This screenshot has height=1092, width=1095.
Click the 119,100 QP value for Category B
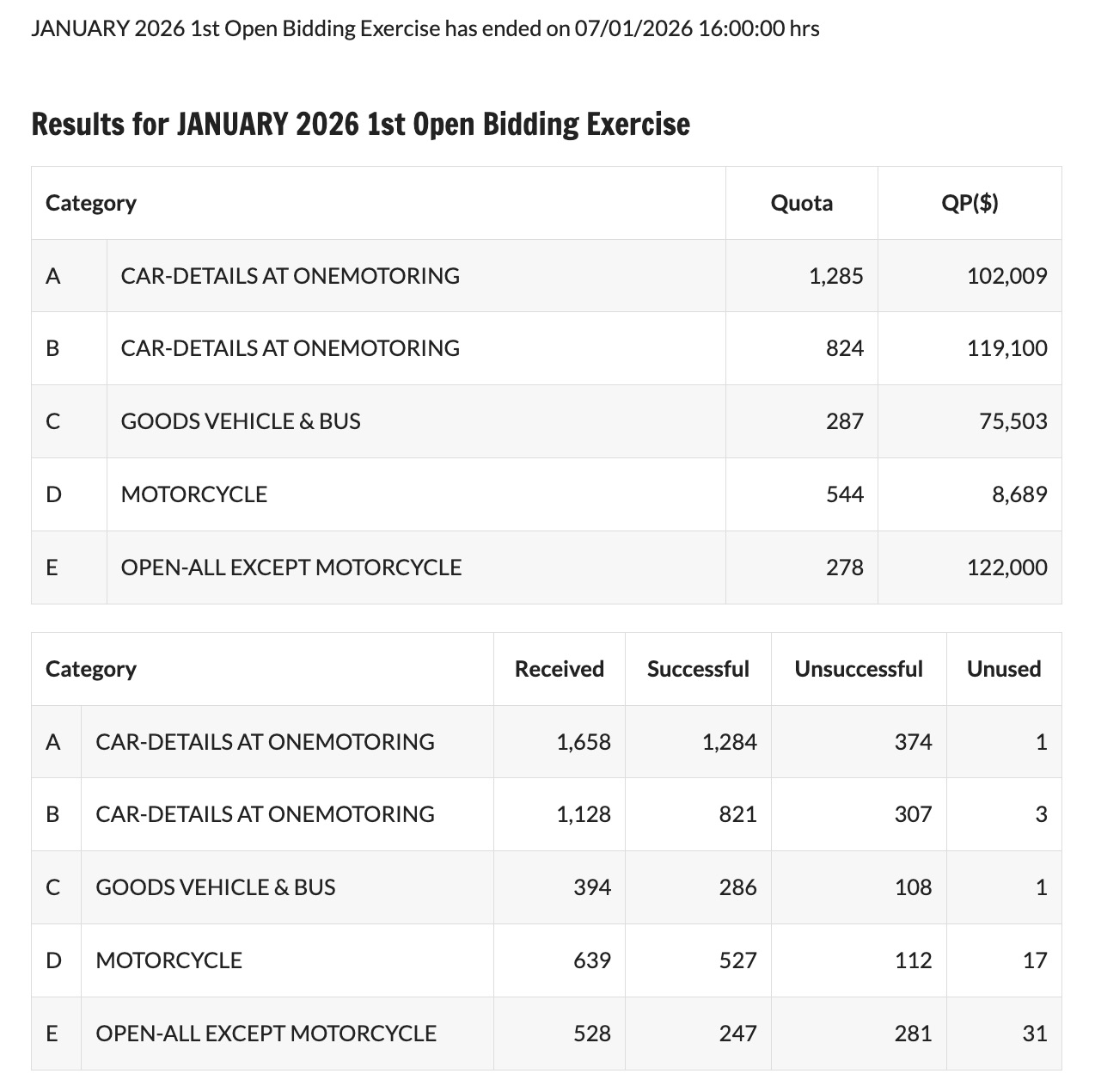[x=1006, y=348]
